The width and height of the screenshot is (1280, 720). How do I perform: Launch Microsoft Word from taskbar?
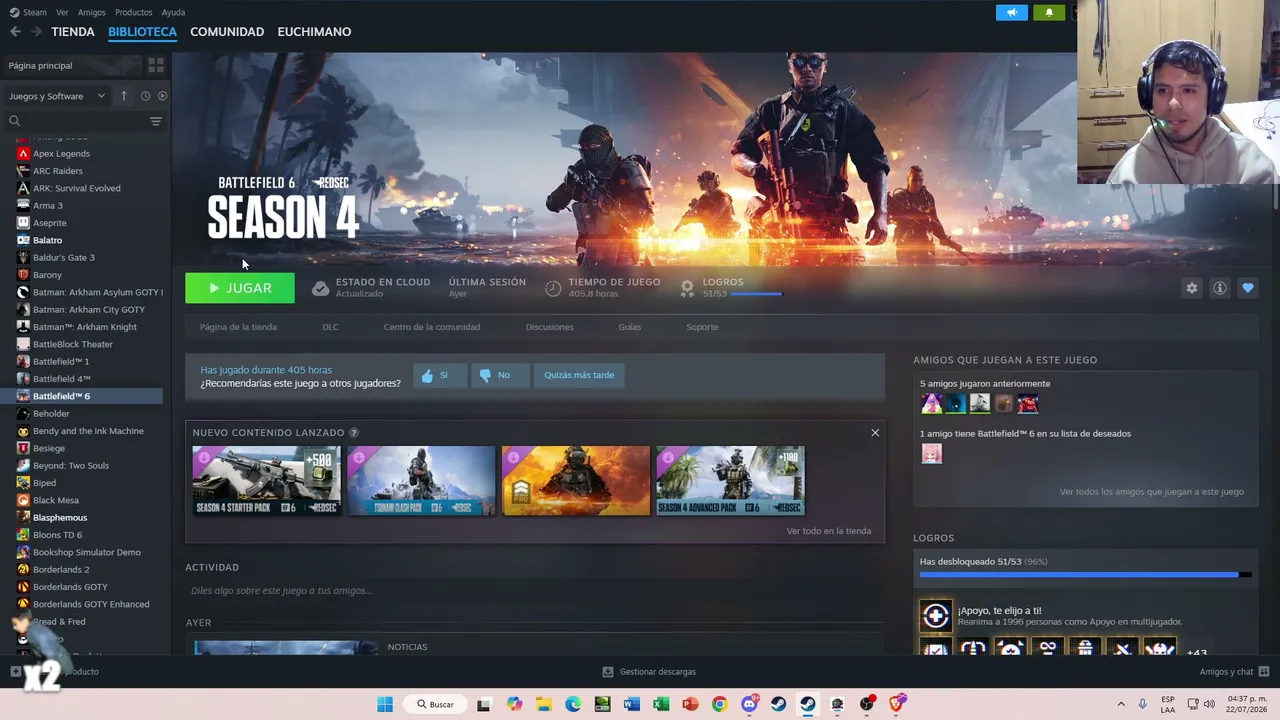pos(631,704)
